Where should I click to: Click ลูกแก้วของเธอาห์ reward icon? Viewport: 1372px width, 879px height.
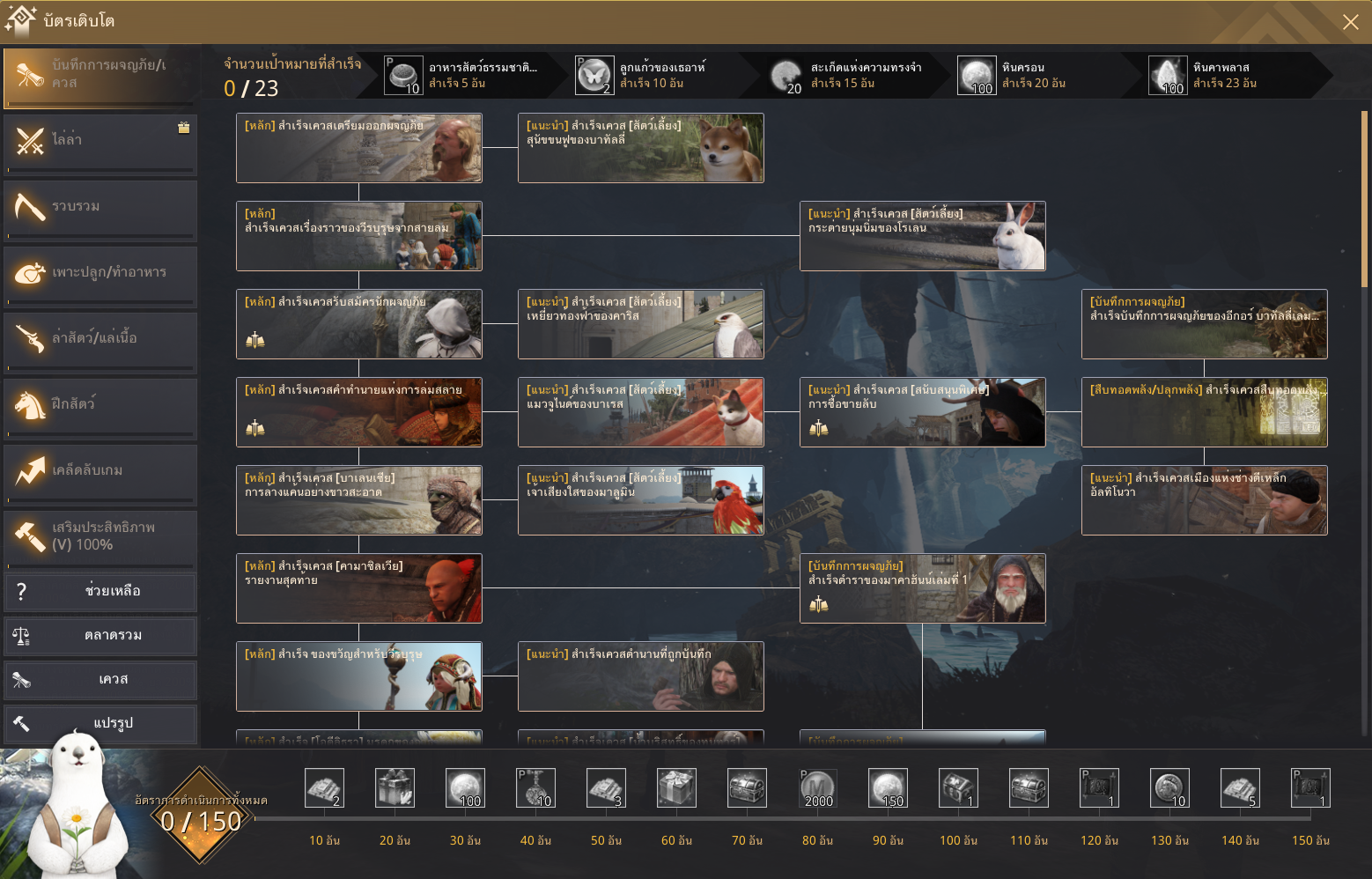pos(594,76)
